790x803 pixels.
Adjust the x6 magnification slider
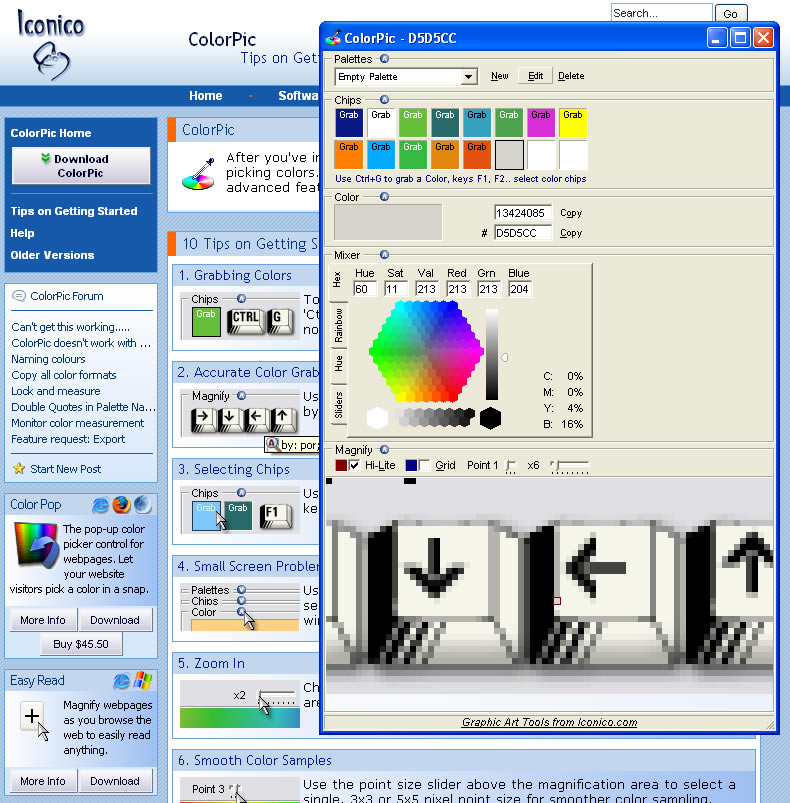[x=569, y=466]
